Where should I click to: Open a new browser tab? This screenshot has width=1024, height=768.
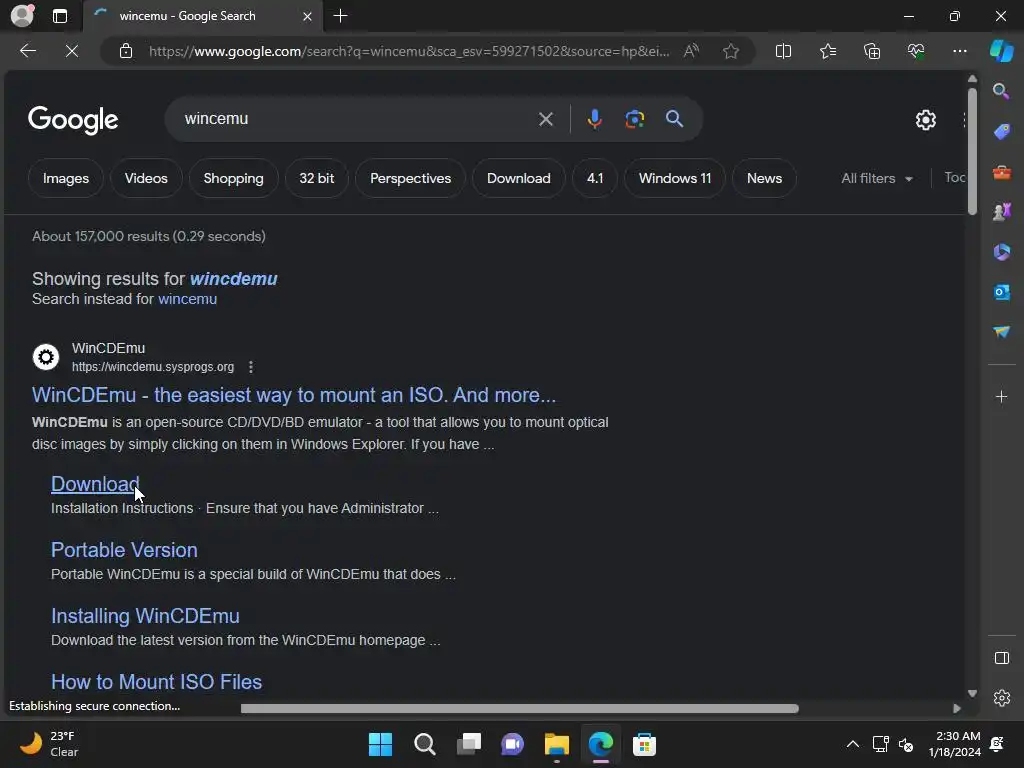[340, 16]
